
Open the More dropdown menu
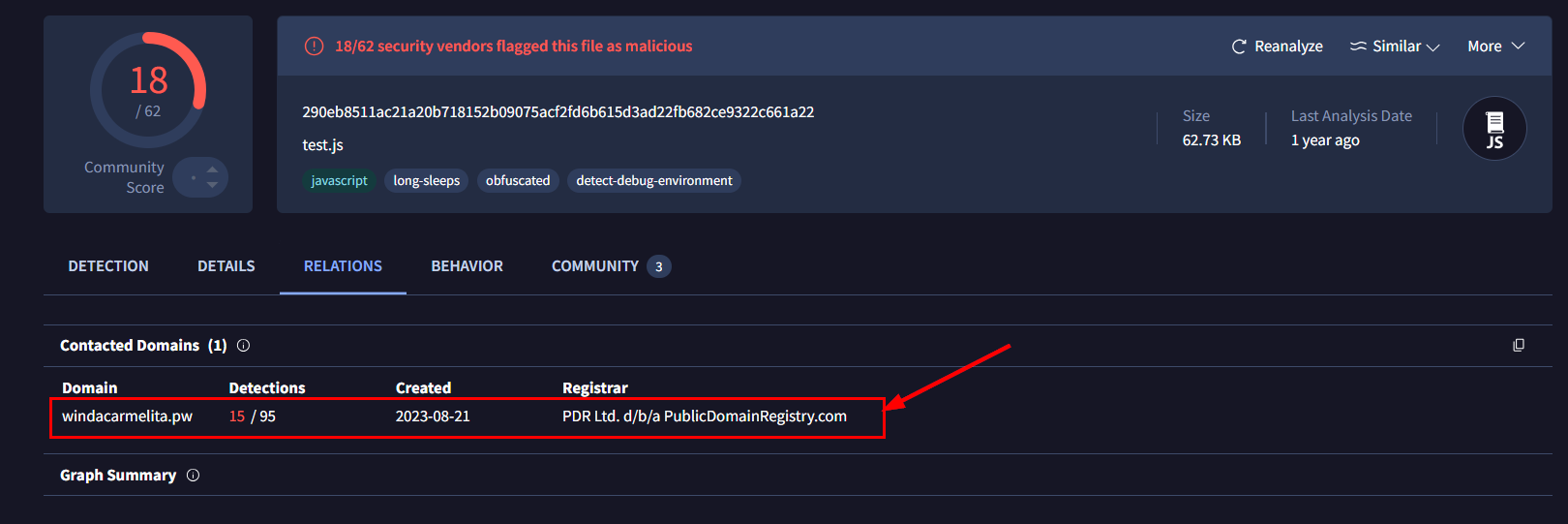point(1495,46)
